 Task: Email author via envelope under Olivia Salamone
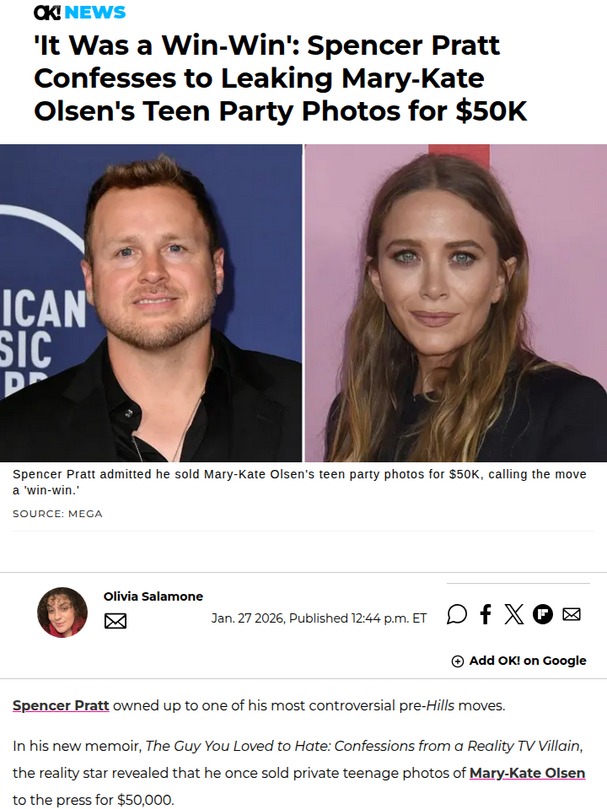point(115,621)
